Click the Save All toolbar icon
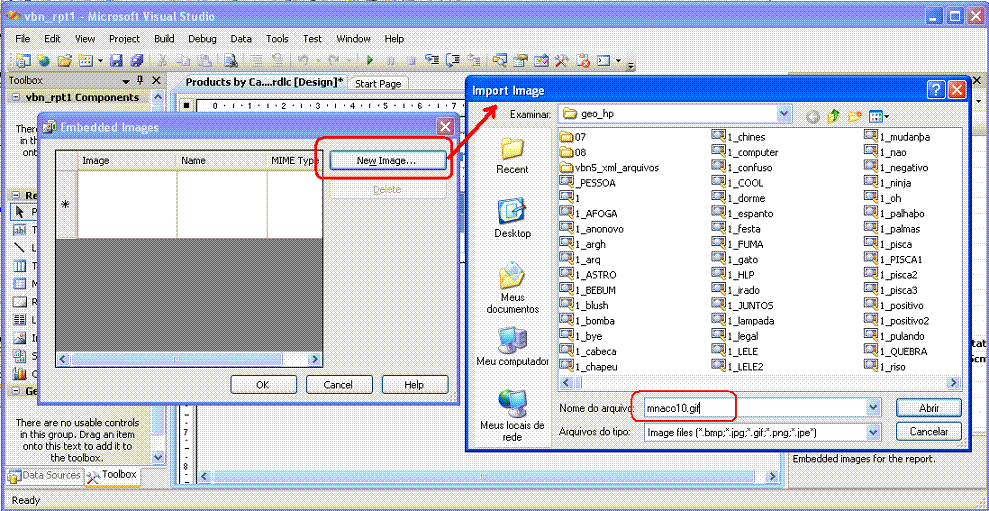Viewport: 989px width, 511px height. 136,61
